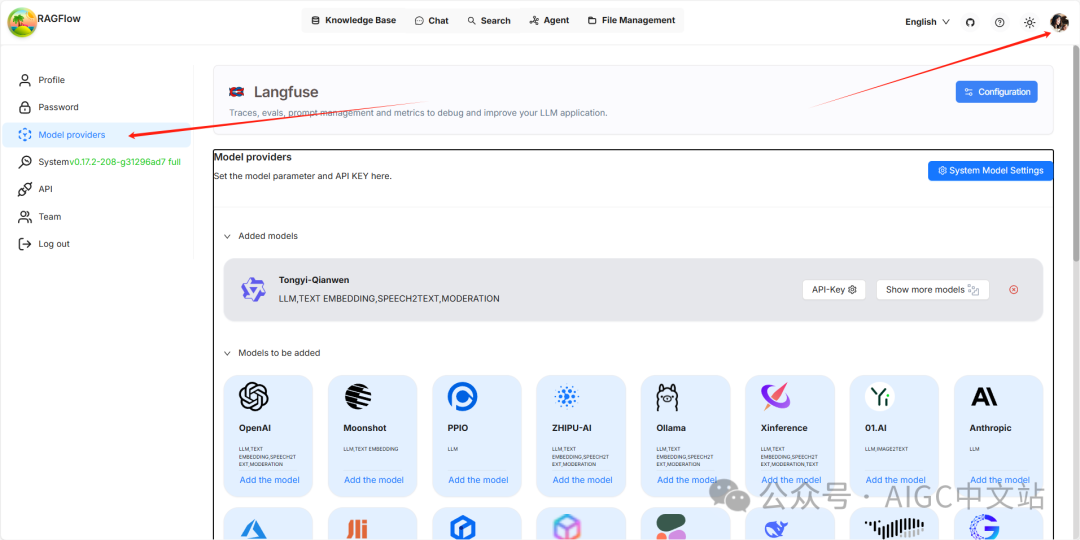Click the OpenAI logo icon

[x=253, y=397]
